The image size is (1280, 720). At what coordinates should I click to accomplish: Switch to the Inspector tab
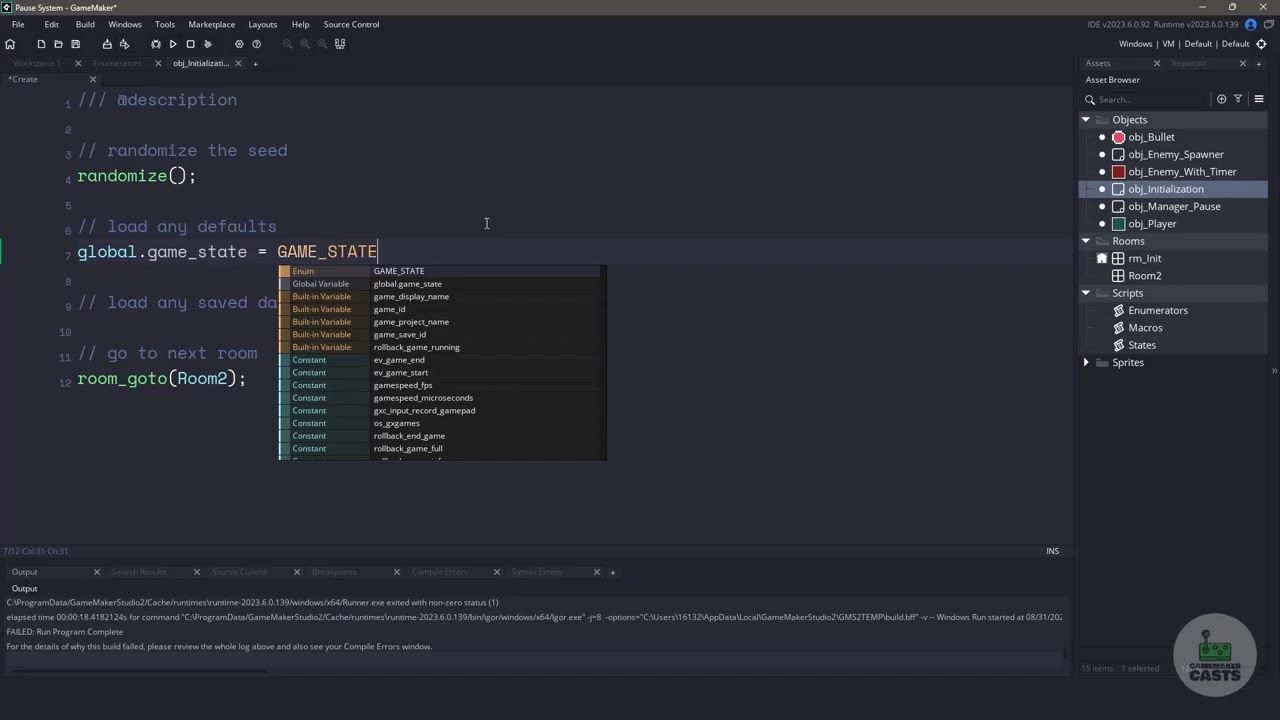pos(1189,63)
